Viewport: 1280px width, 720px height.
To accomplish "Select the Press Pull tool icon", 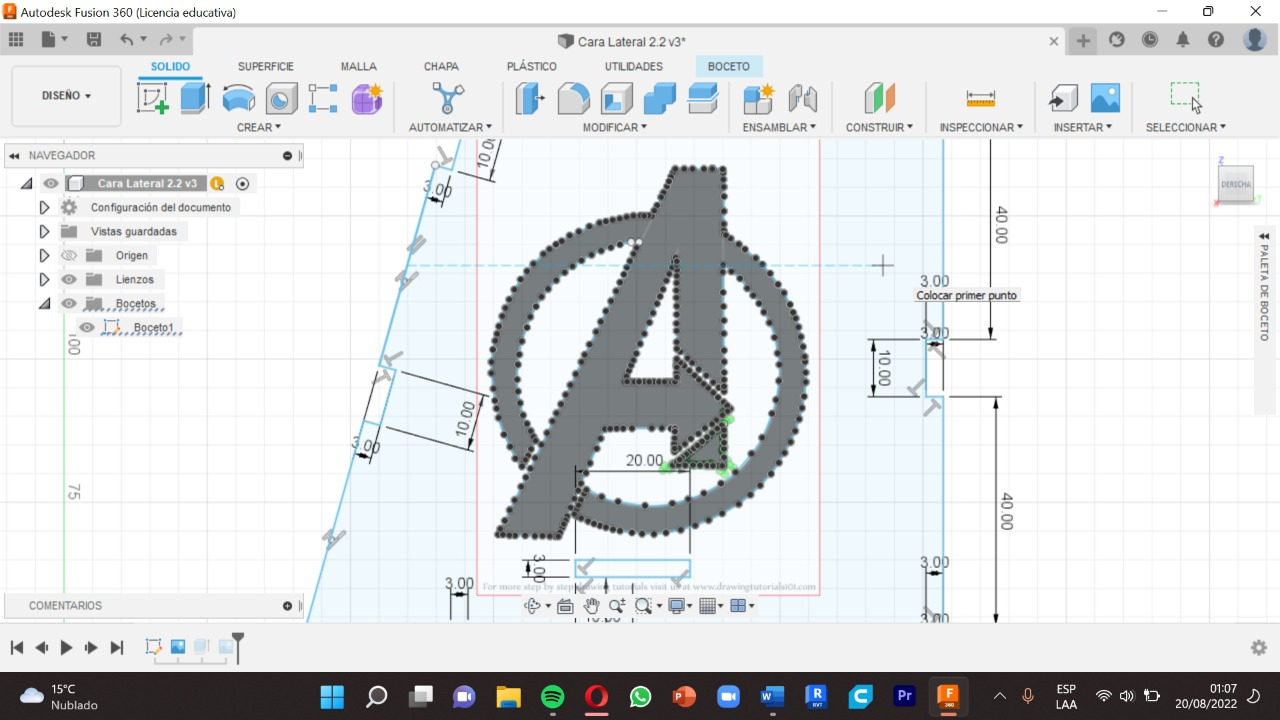I will (x=529, y=98).
